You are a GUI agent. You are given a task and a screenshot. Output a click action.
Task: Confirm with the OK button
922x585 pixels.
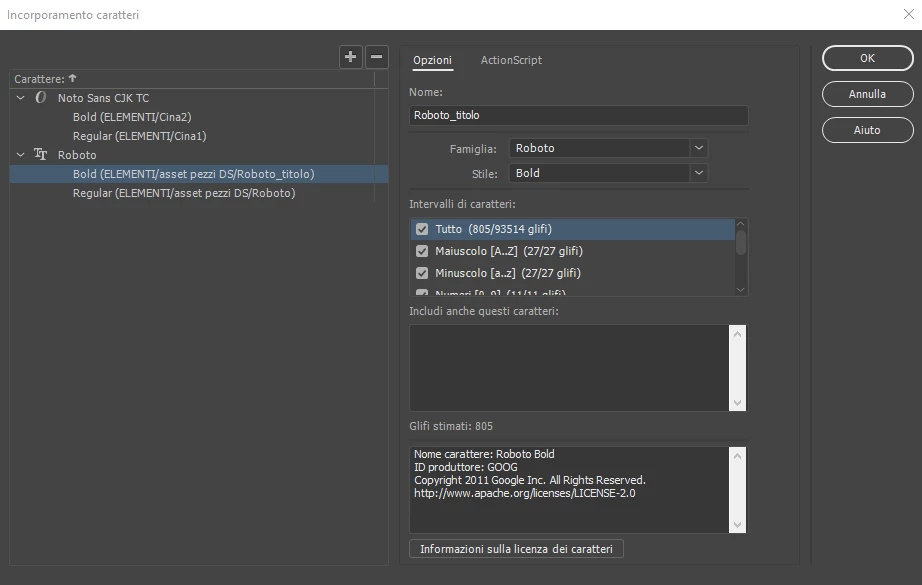(x=867, y=58)
